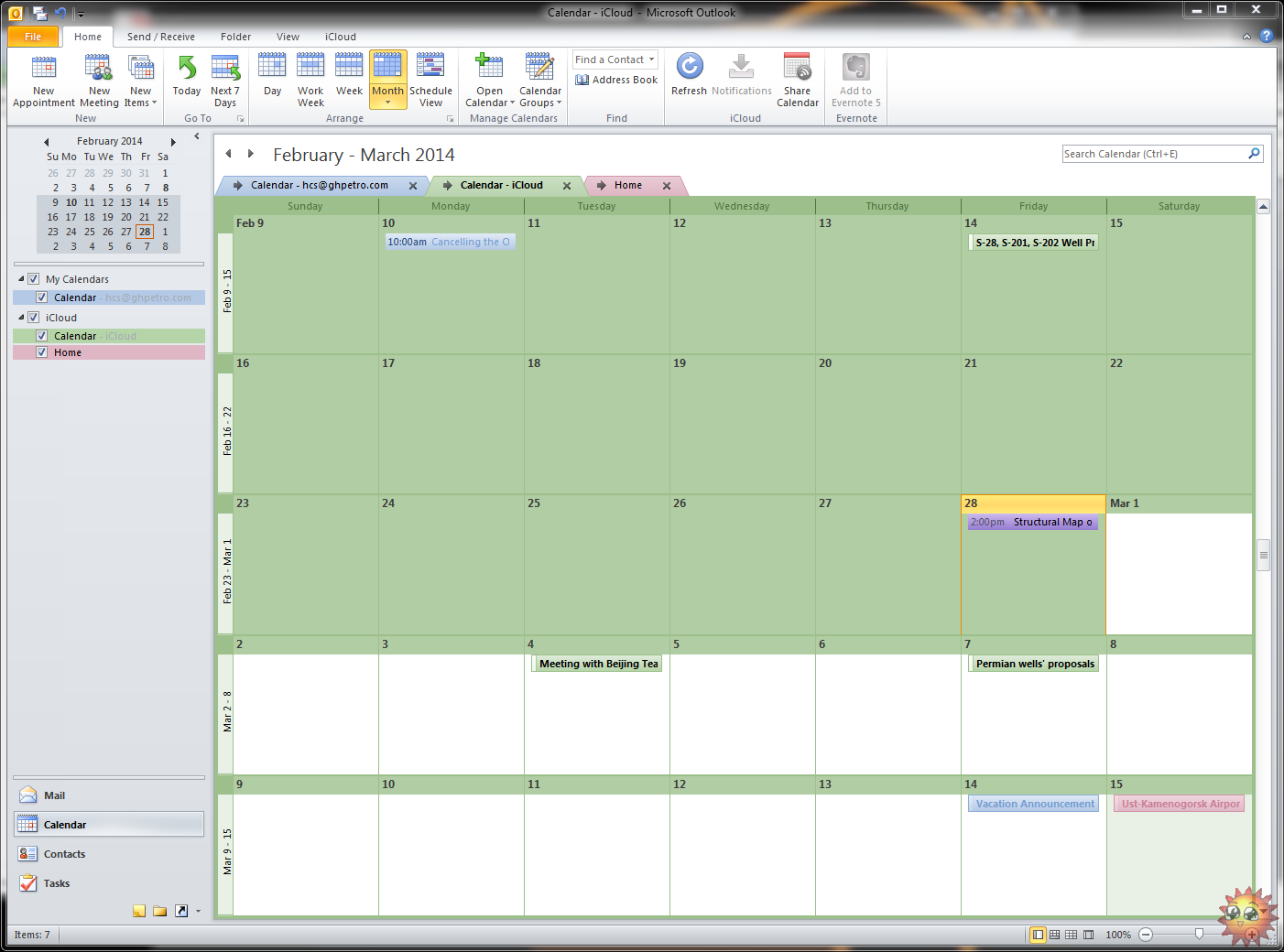Select the Permian wells' proposals event

[1033, 664]
